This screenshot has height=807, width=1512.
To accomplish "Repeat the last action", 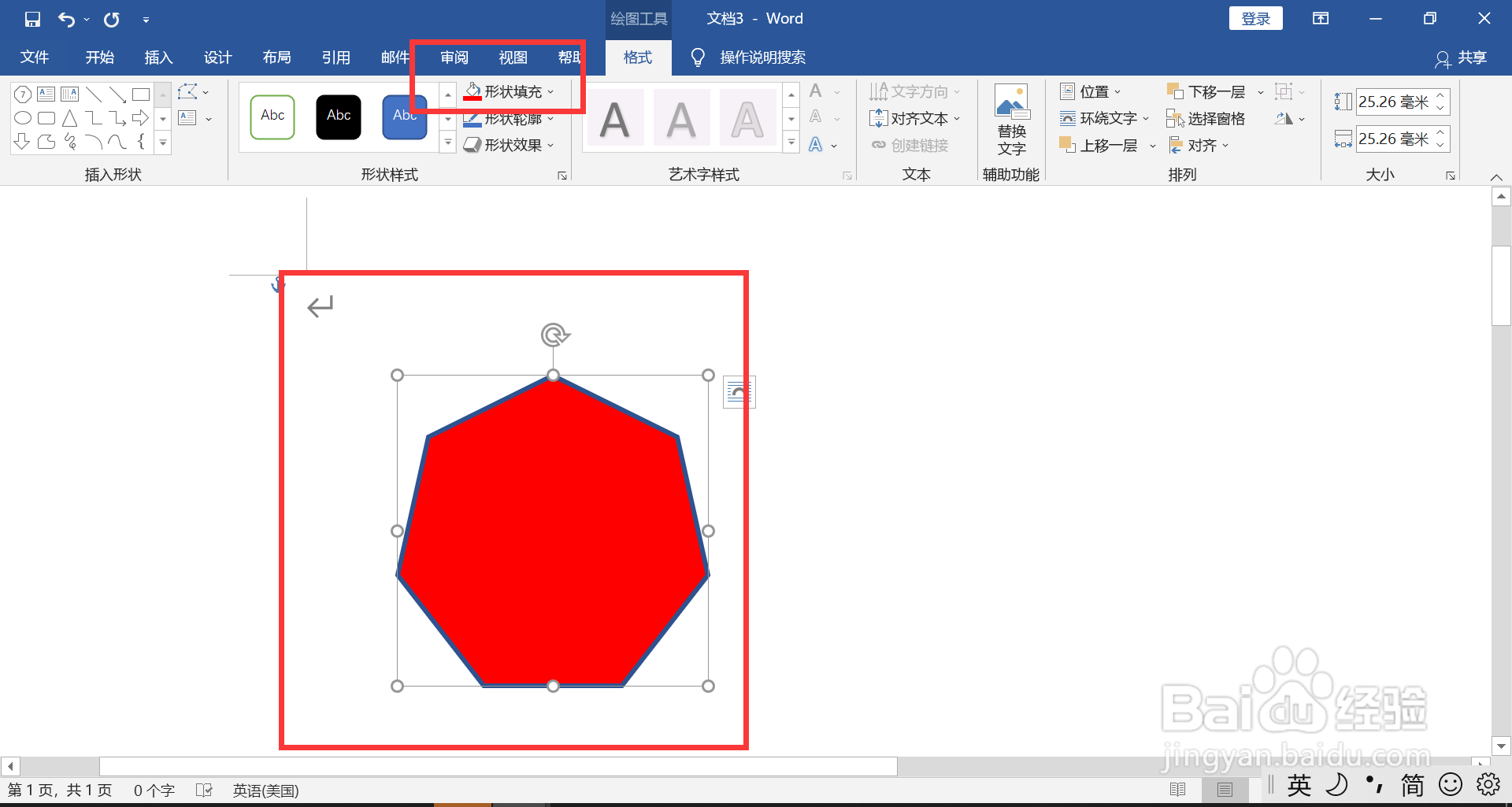I will point(112,19).
